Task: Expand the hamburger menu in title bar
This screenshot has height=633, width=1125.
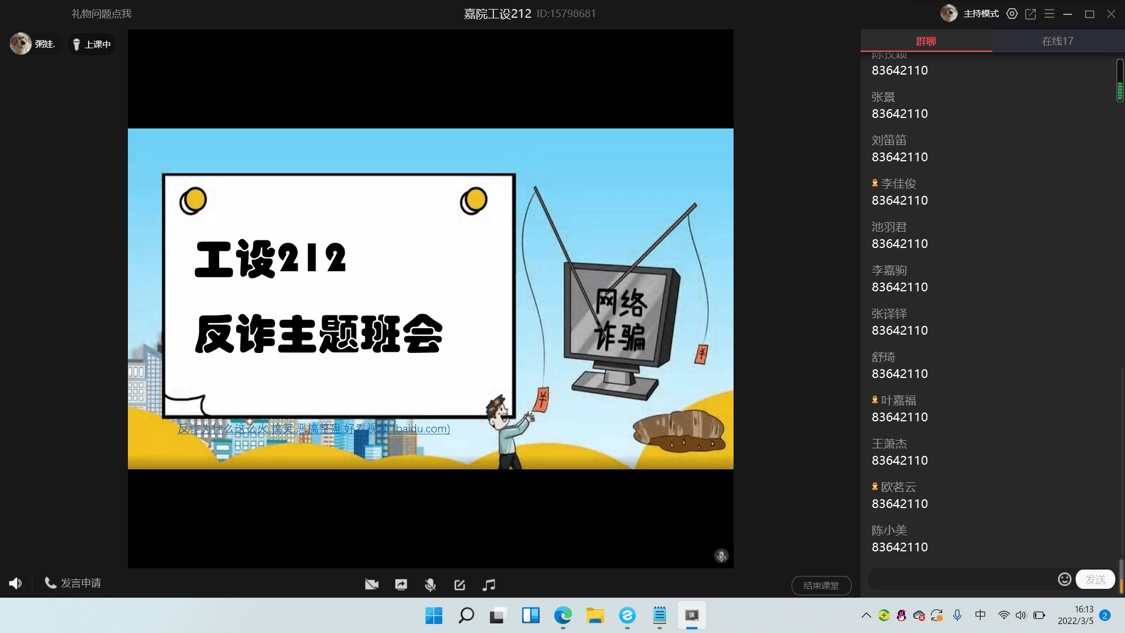Action: click(x=1049, y=14)
